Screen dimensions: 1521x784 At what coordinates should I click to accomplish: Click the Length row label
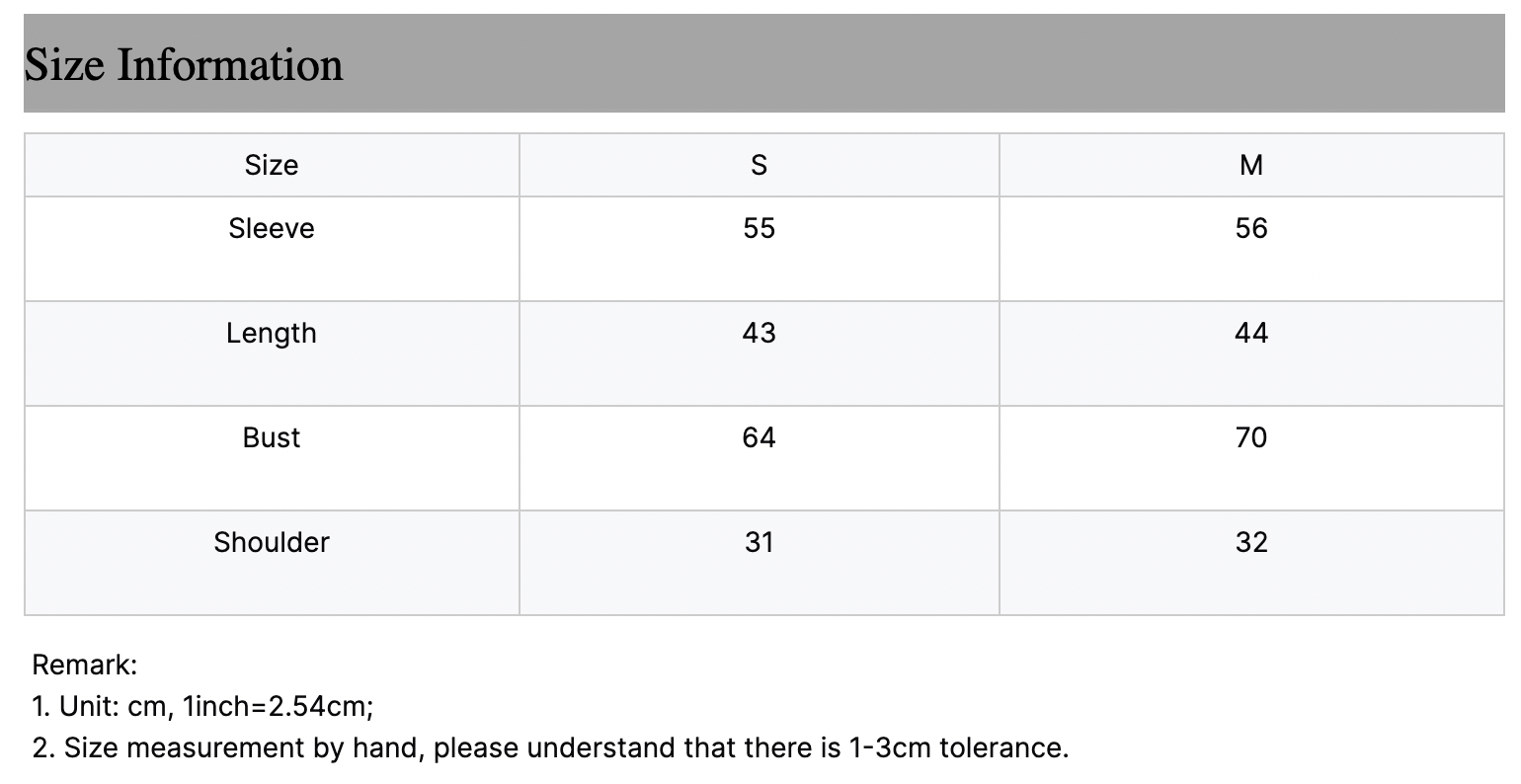click(272, 333)
